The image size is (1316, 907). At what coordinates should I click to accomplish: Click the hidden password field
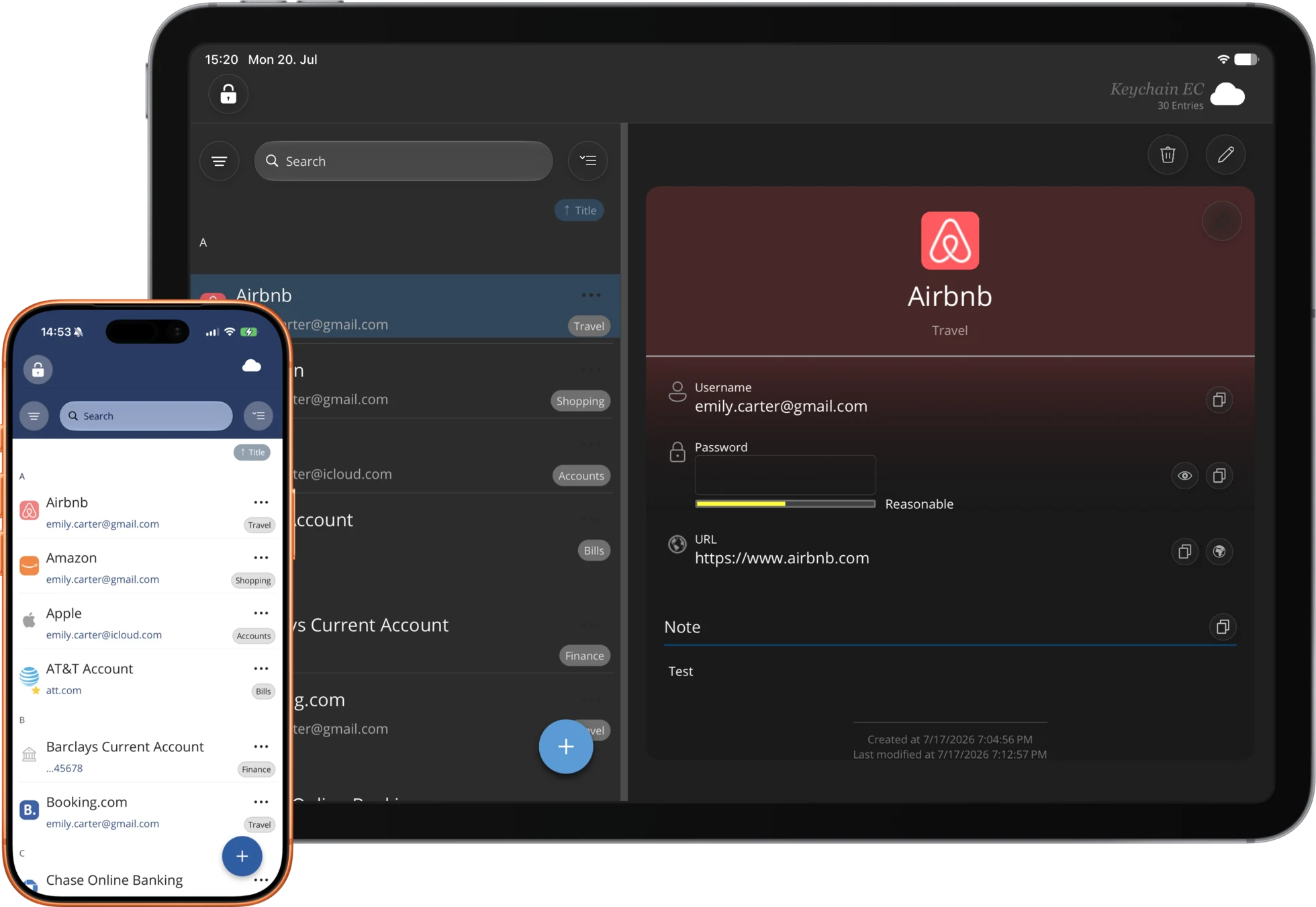pos(785,475)
